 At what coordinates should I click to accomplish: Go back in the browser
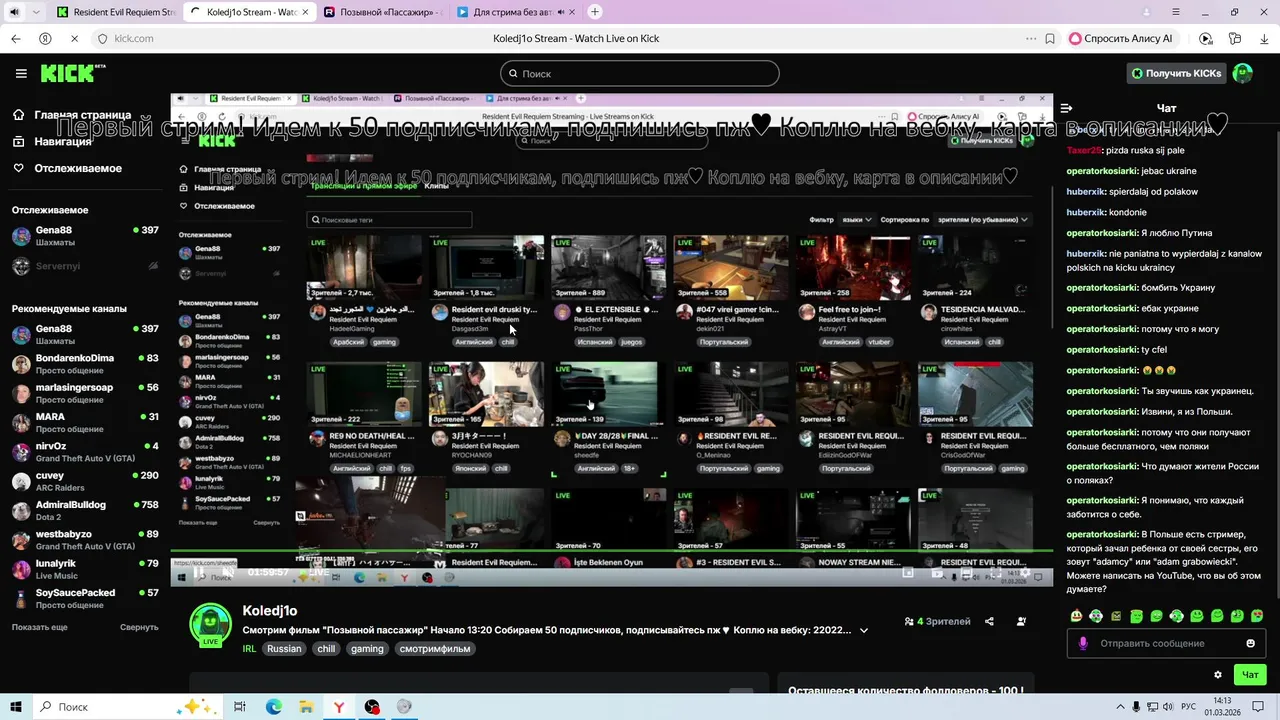click(x=15, y=38)
